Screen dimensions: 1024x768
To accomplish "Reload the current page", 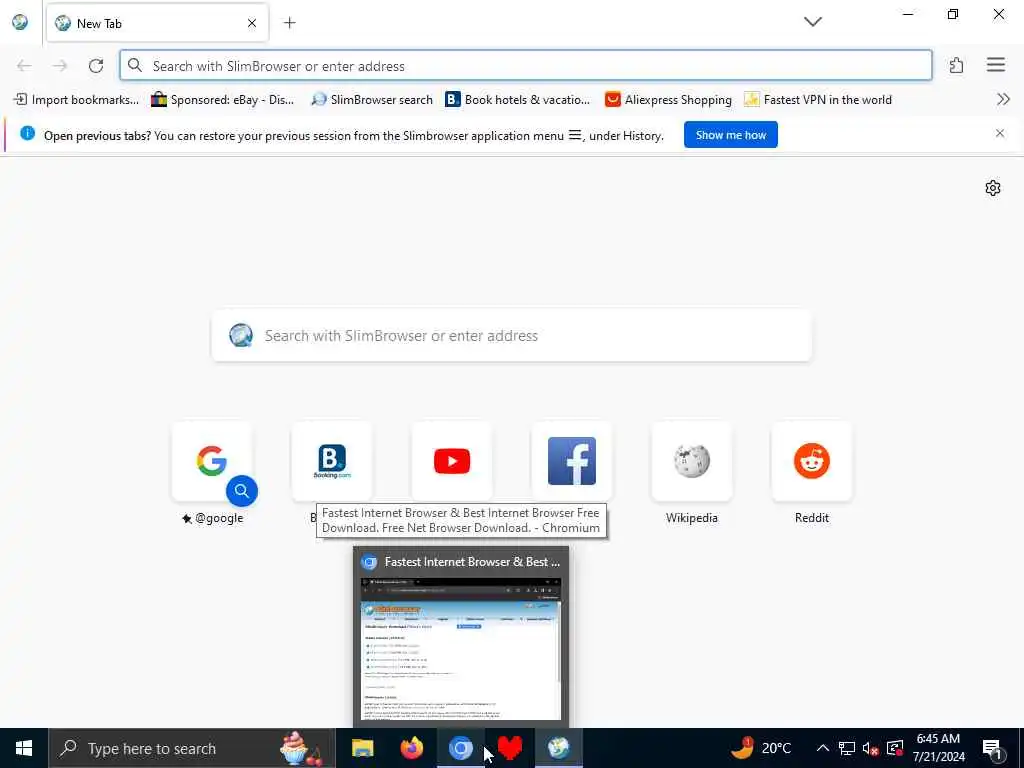I will [96, 65].
